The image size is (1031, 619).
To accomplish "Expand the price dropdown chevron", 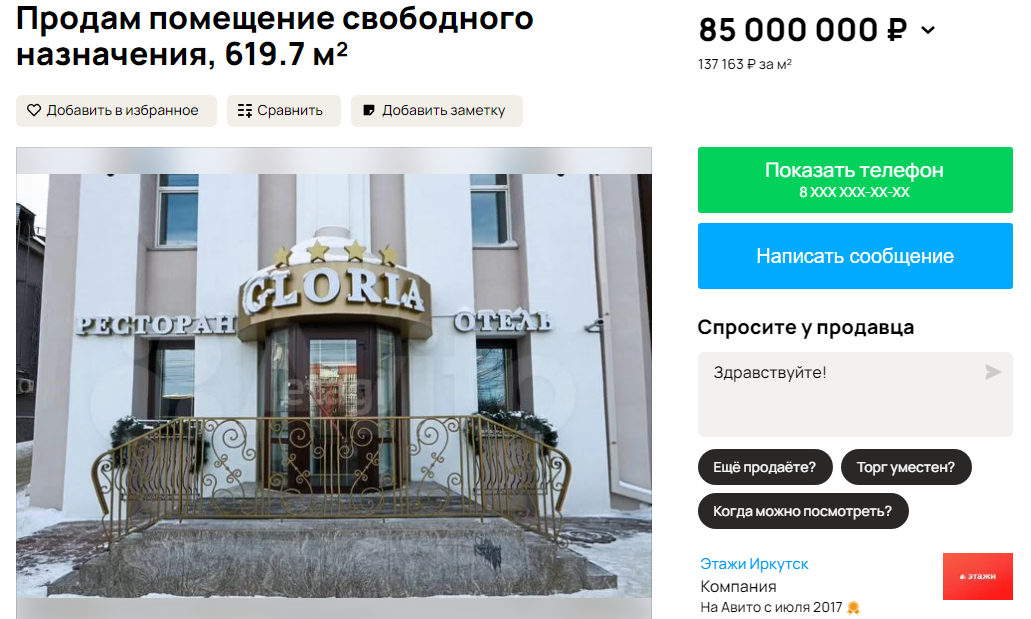I will pos(928,30).
